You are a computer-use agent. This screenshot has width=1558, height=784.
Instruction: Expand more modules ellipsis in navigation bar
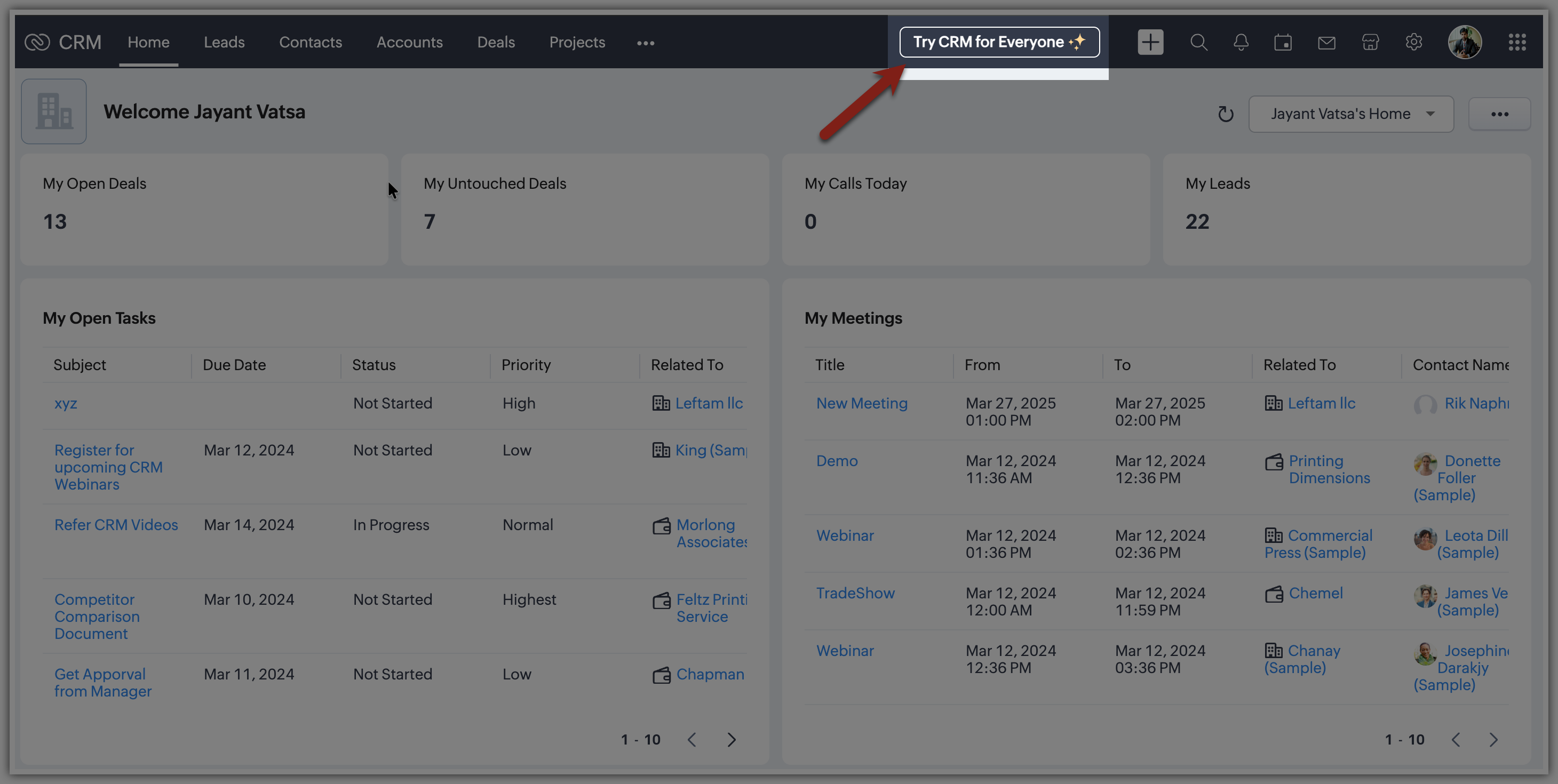click(x=645, y=43)
